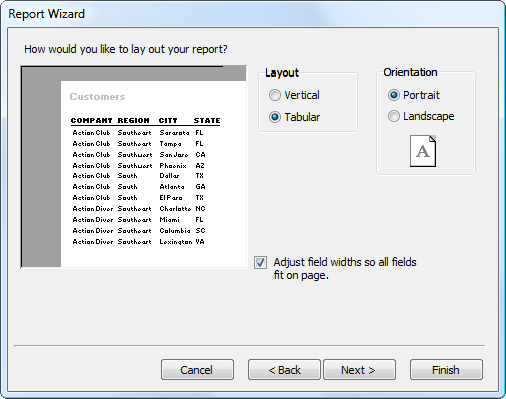Click the AZ state cell in preview
506x399 pixels.
pyautogui.click(x=200, y=166)
